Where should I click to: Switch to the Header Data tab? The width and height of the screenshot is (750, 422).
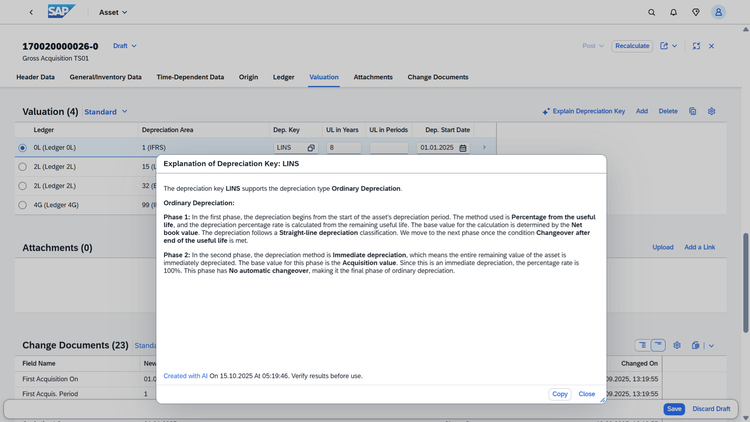(x=35, y=77)
